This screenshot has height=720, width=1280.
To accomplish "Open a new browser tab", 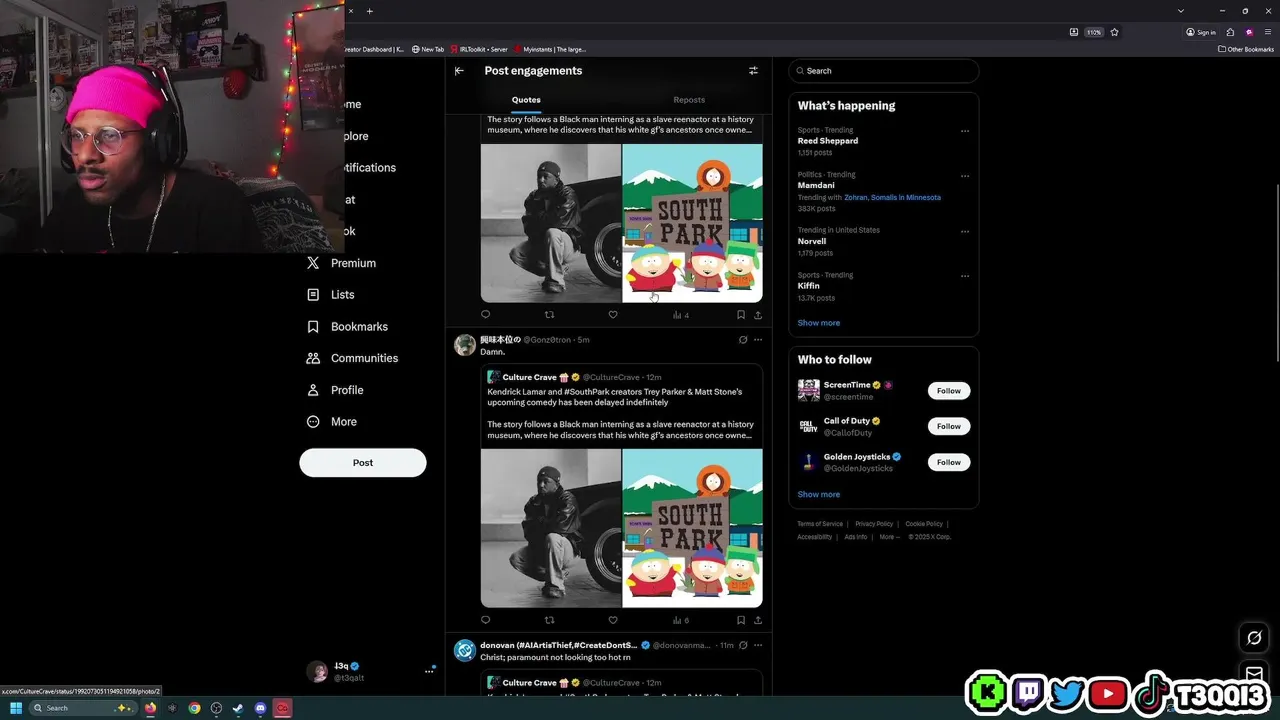I will pos(369,11).
